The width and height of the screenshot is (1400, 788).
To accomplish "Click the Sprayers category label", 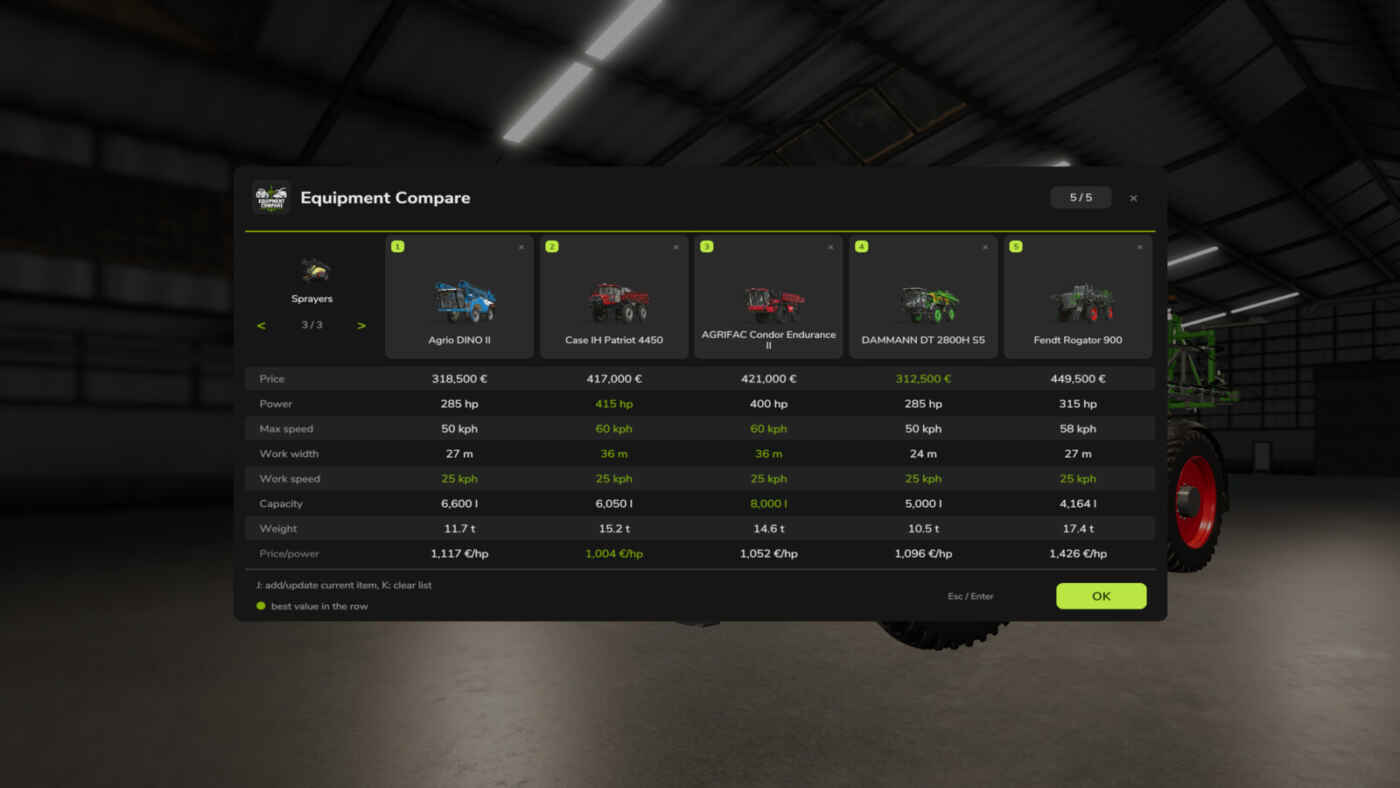I will (x=312, y=299).
